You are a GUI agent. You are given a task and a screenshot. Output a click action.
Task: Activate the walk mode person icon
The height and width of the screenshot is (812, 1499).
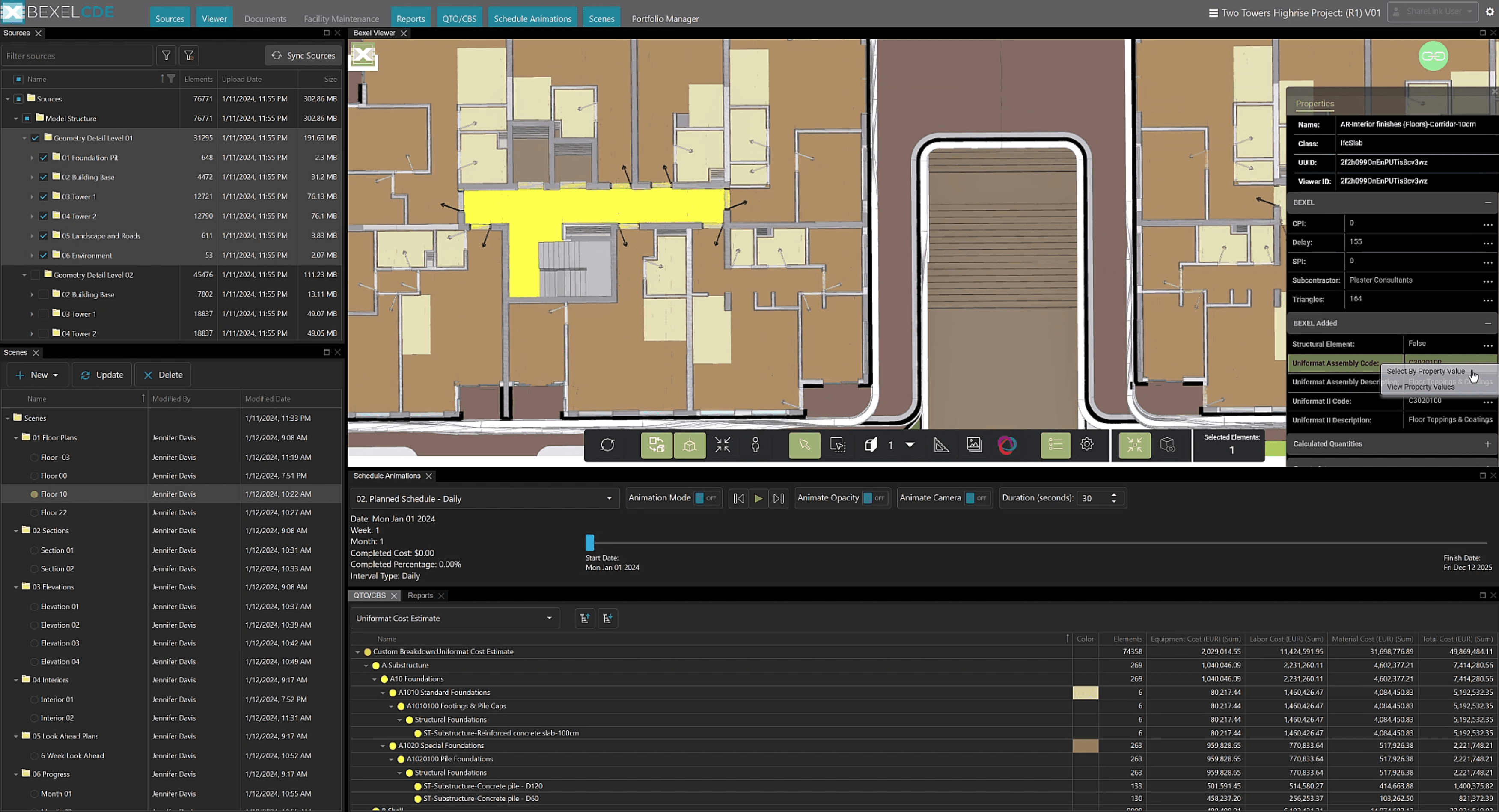point(755,445)
